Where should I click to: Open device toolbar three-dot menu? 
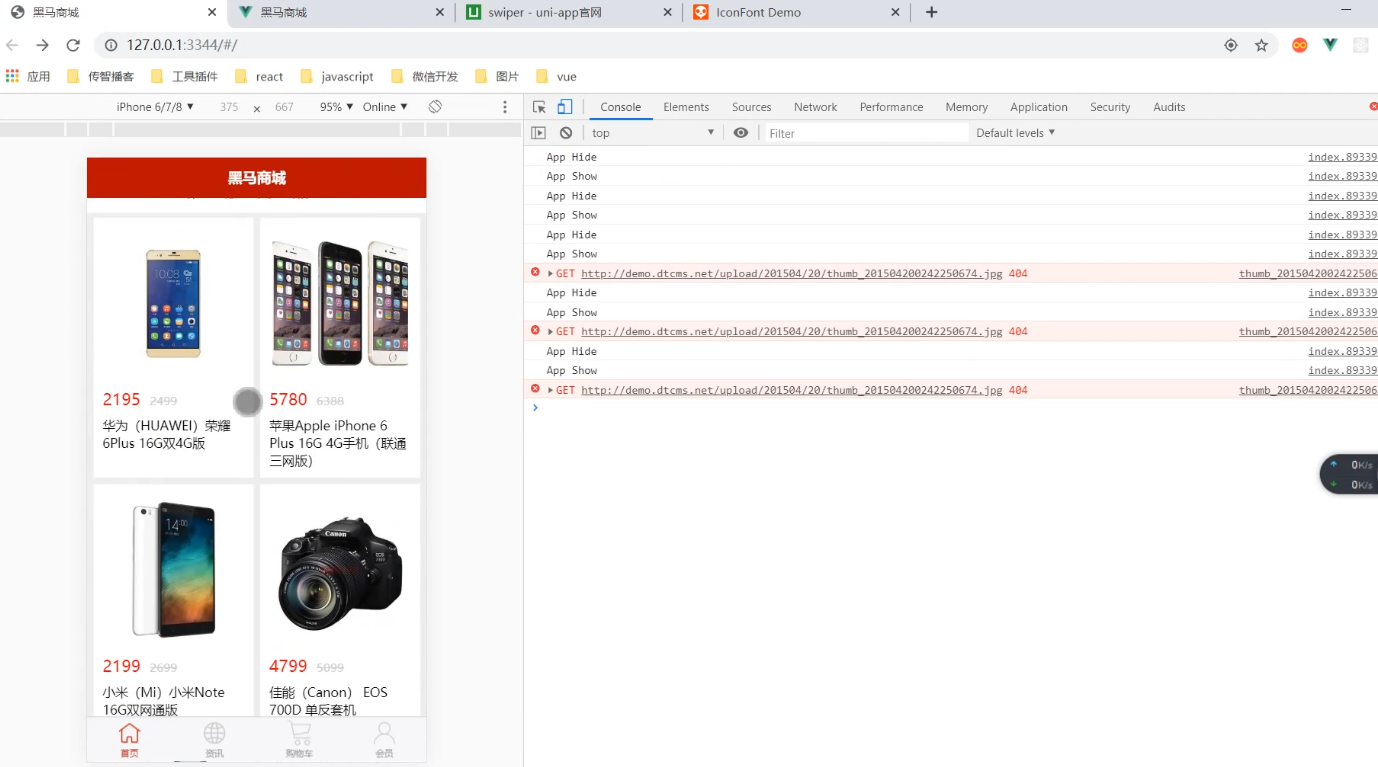coord(505,107)
